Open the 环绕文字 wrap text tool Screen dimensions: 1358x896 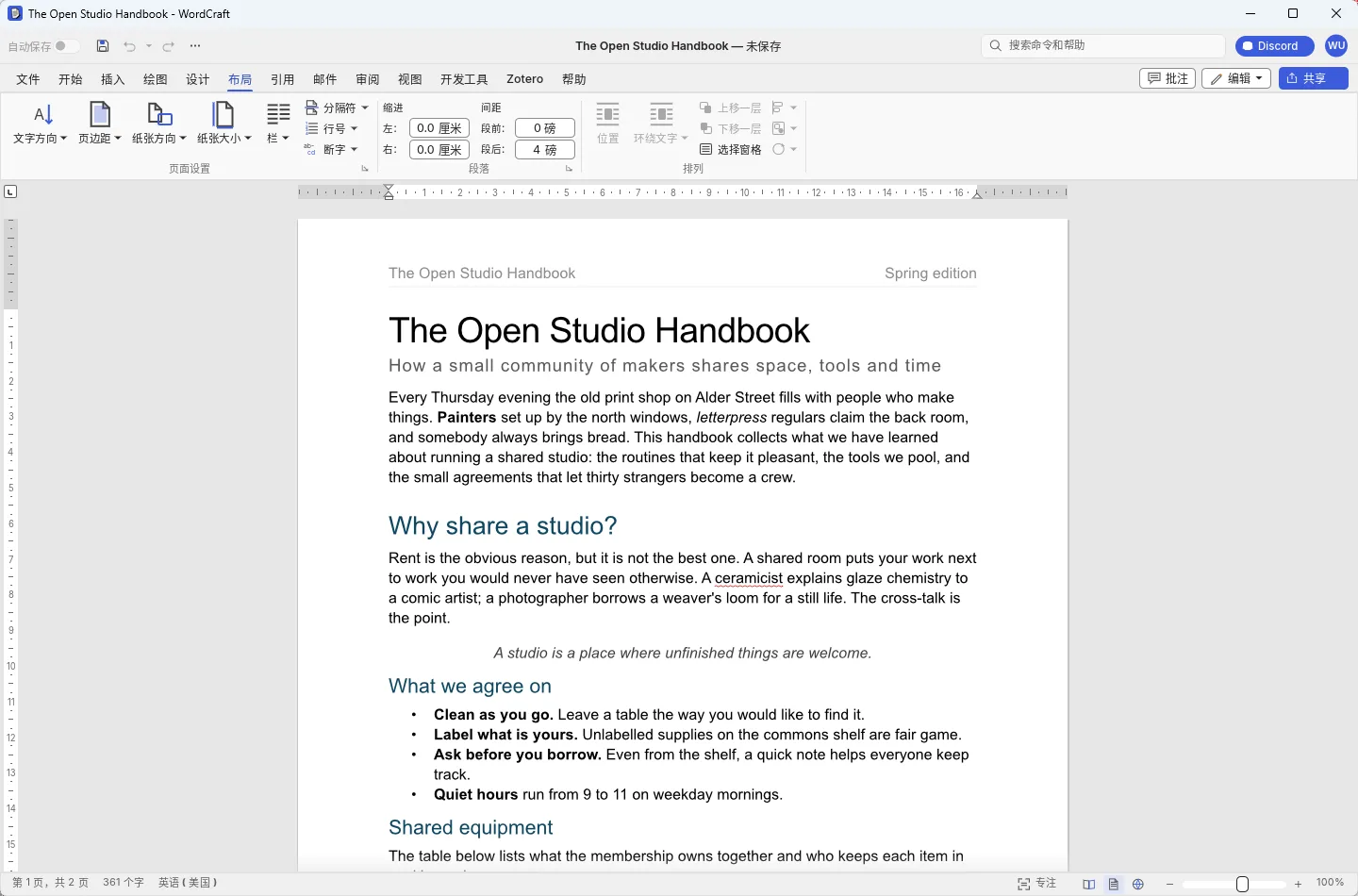[x=661, y=124]
